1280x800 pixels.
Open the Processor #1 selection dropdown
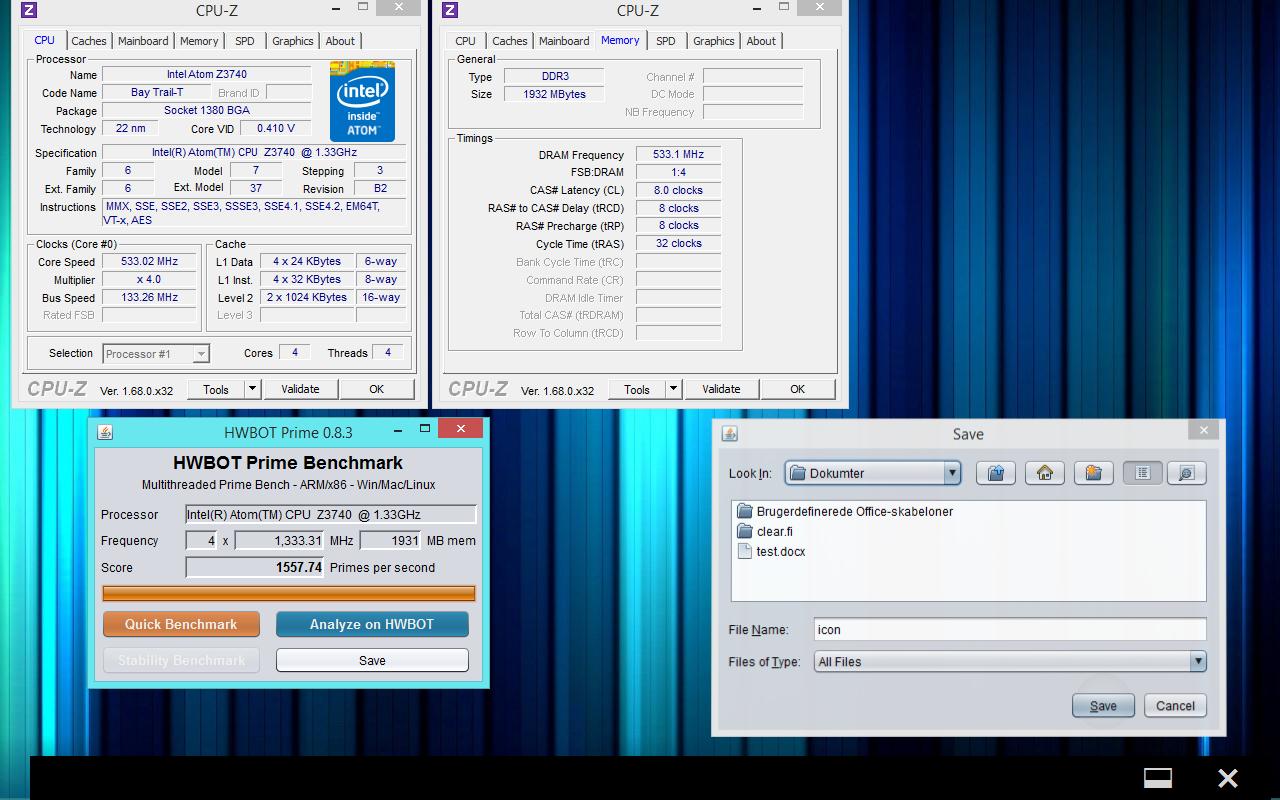pyautogui.click(x=155, y=353)
